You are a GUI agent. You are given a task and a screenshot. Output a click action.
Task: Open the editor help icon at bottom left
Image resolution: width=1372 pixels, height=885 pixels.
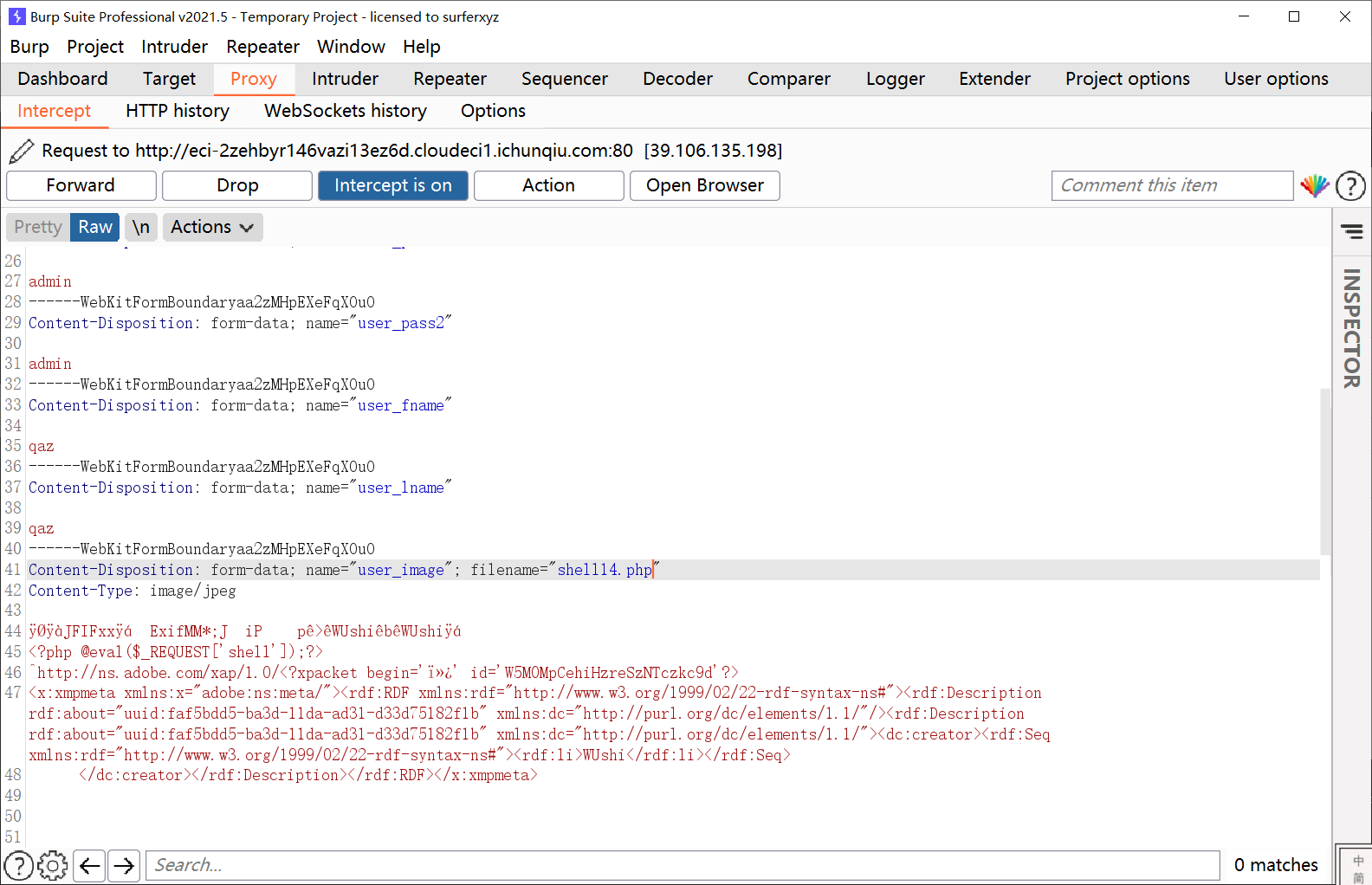18,865
